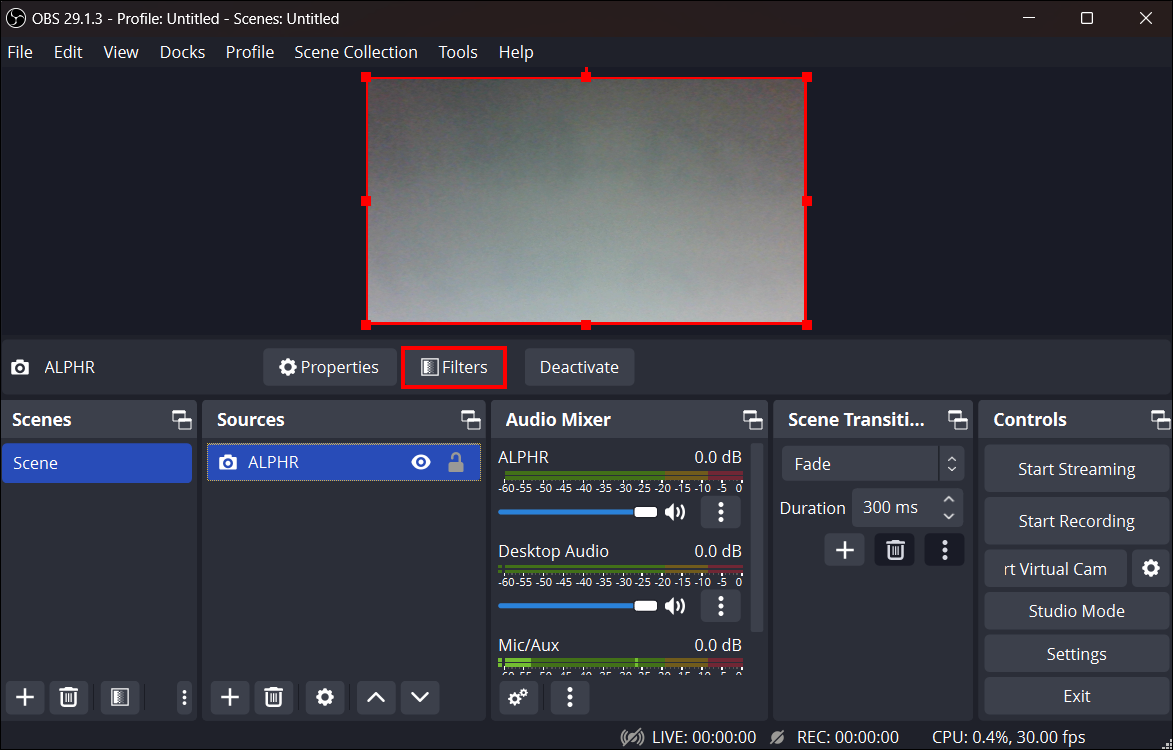Move ALPHR source up with arrow

coord(376,697)
